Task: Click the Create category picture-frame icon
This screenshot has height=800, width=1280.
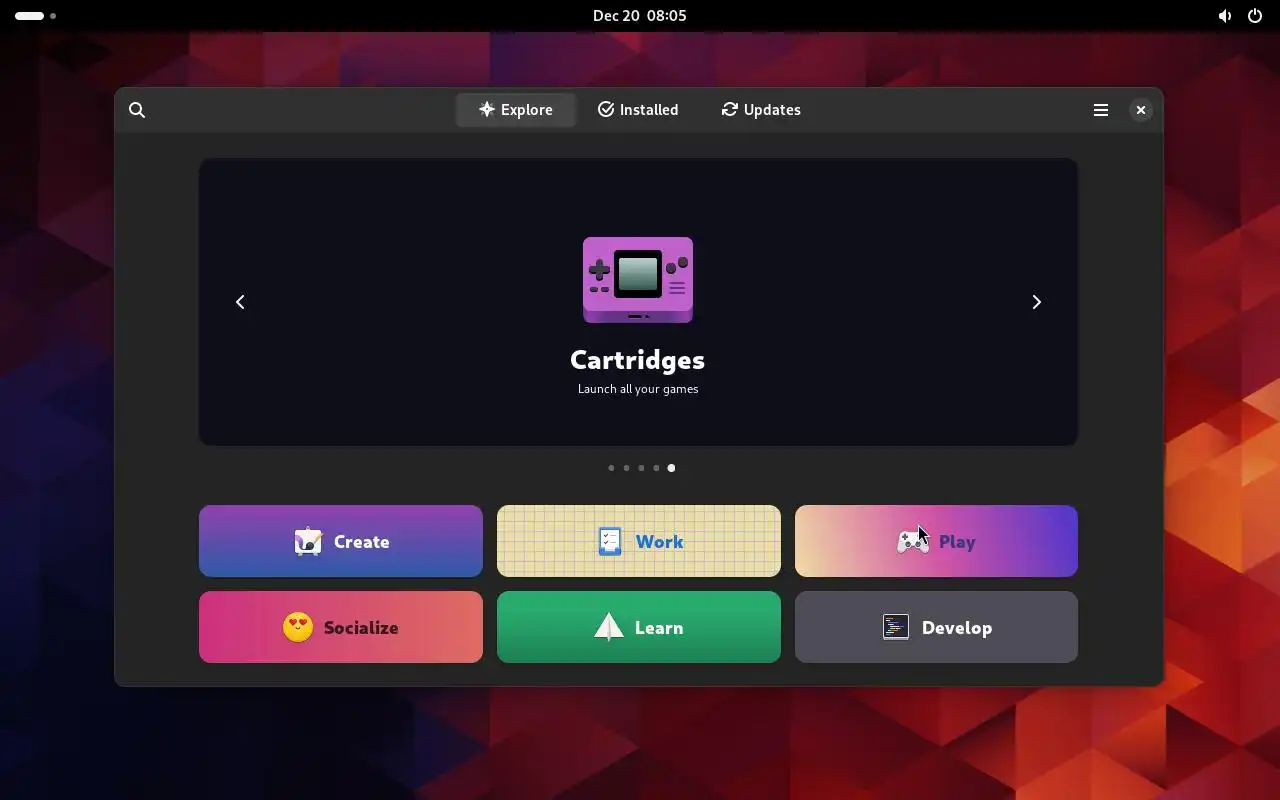Action: click(308, 541)
